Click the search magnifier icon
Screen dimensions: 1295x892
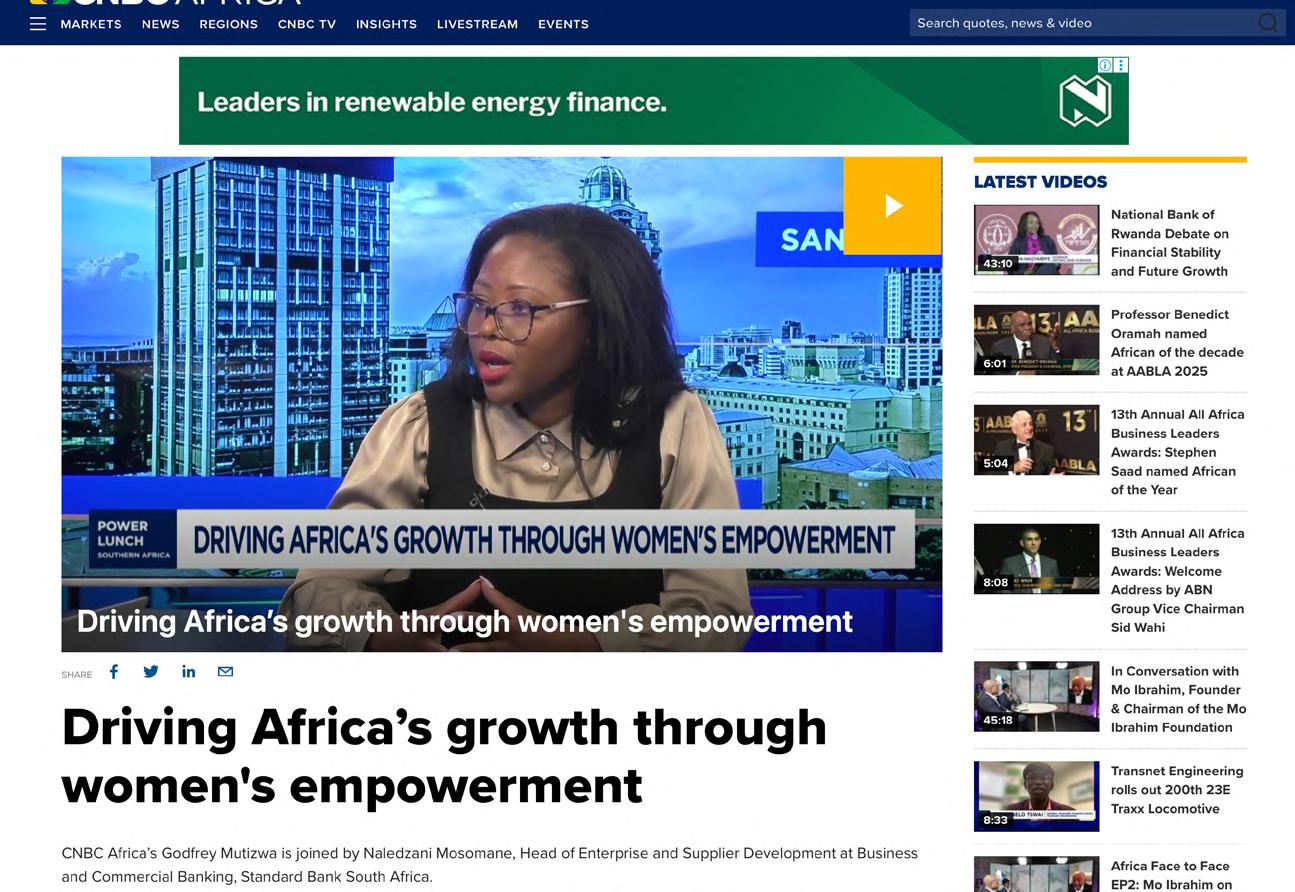(1268, 23)
